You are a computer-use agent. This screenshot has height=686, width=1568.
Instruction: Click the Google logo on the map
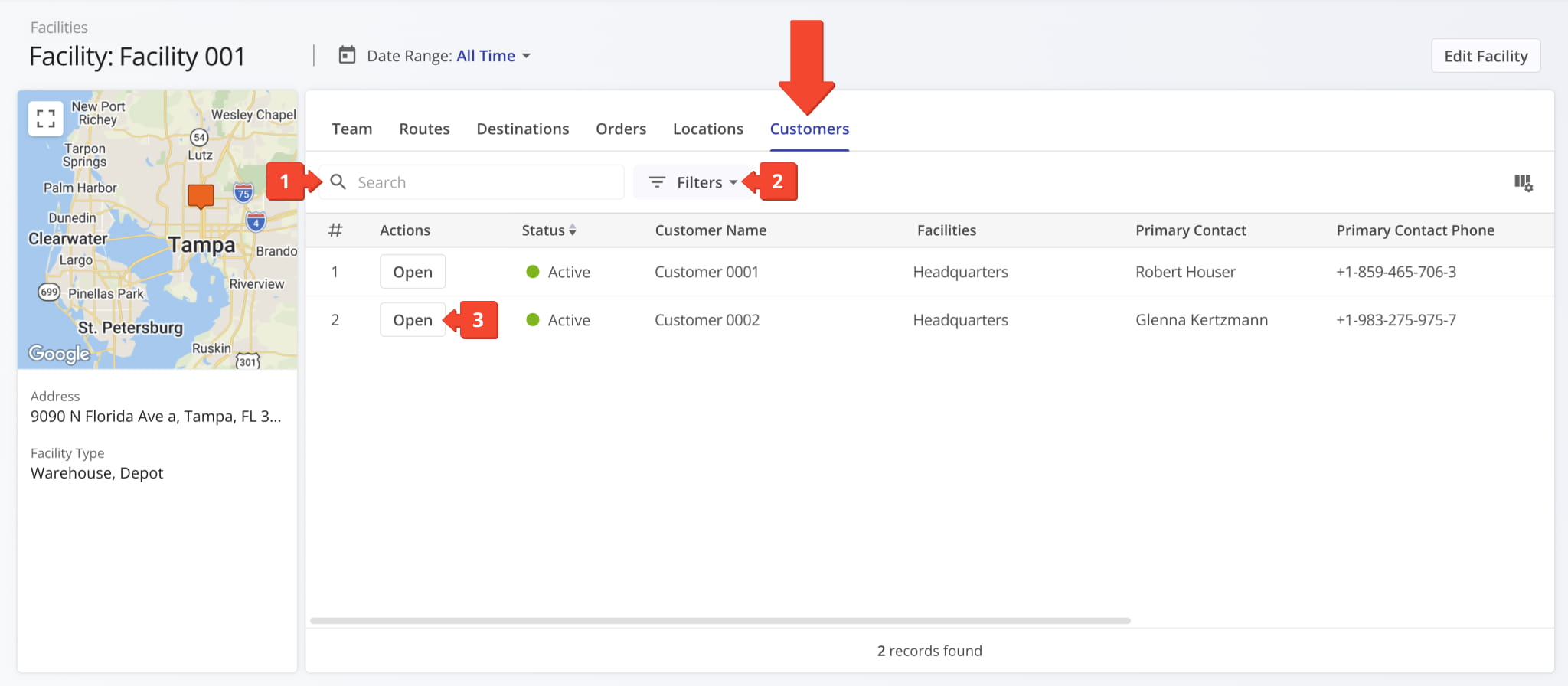[x=59, y=353]
